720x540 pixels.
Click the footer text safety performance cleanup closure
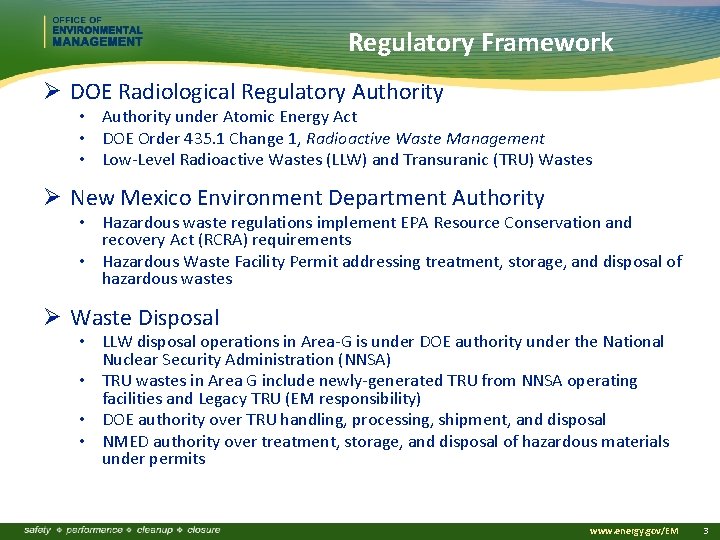coord(122,530)
